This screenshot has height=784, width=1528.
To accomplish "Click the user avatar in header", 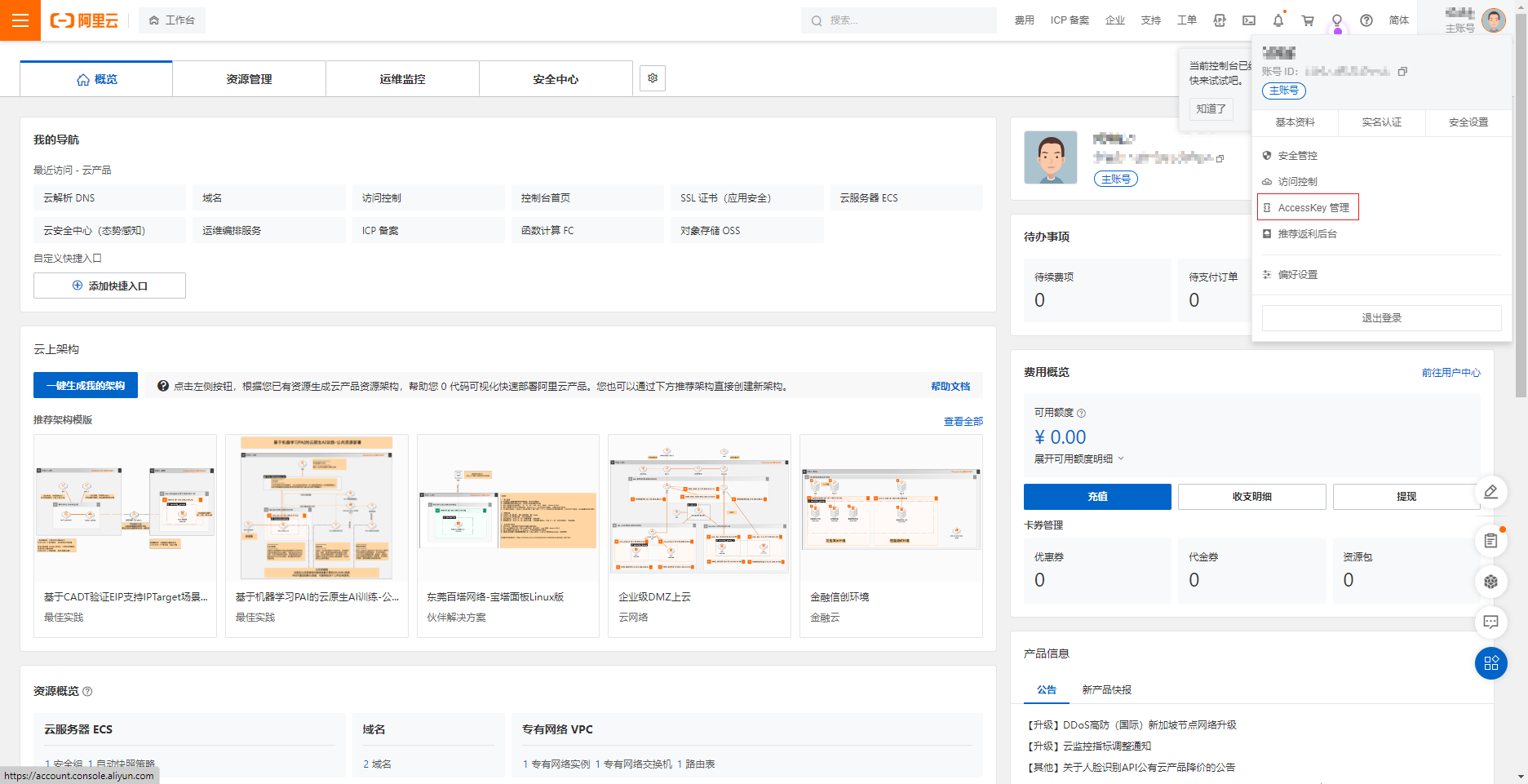I will coord(1494,20).
